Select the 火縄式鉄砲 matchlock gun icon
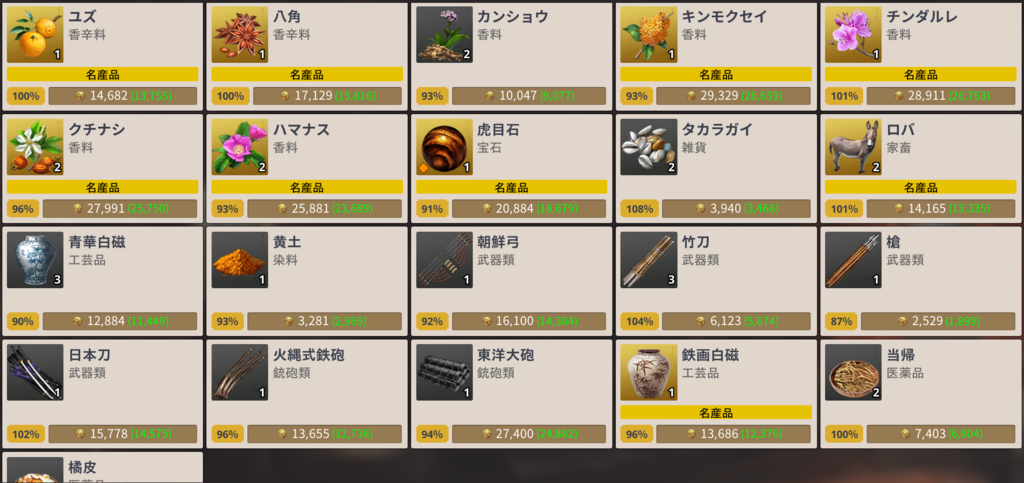The width and height of the screenshot is (1024, 483). coord(240,372)
